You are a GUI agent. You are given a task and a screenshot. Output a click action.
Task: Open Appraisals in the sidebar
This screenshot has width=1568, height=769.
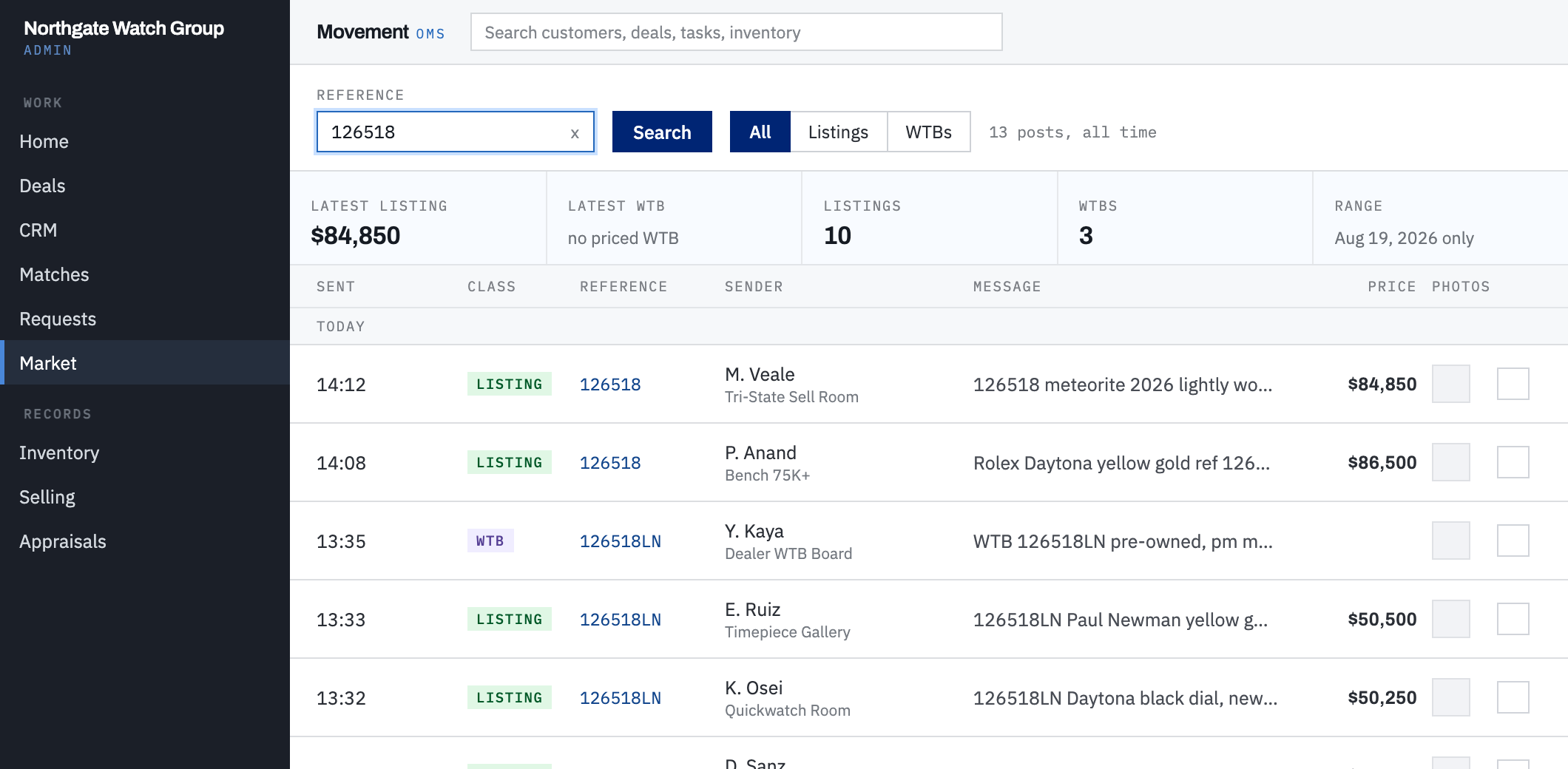click(145, 541)
